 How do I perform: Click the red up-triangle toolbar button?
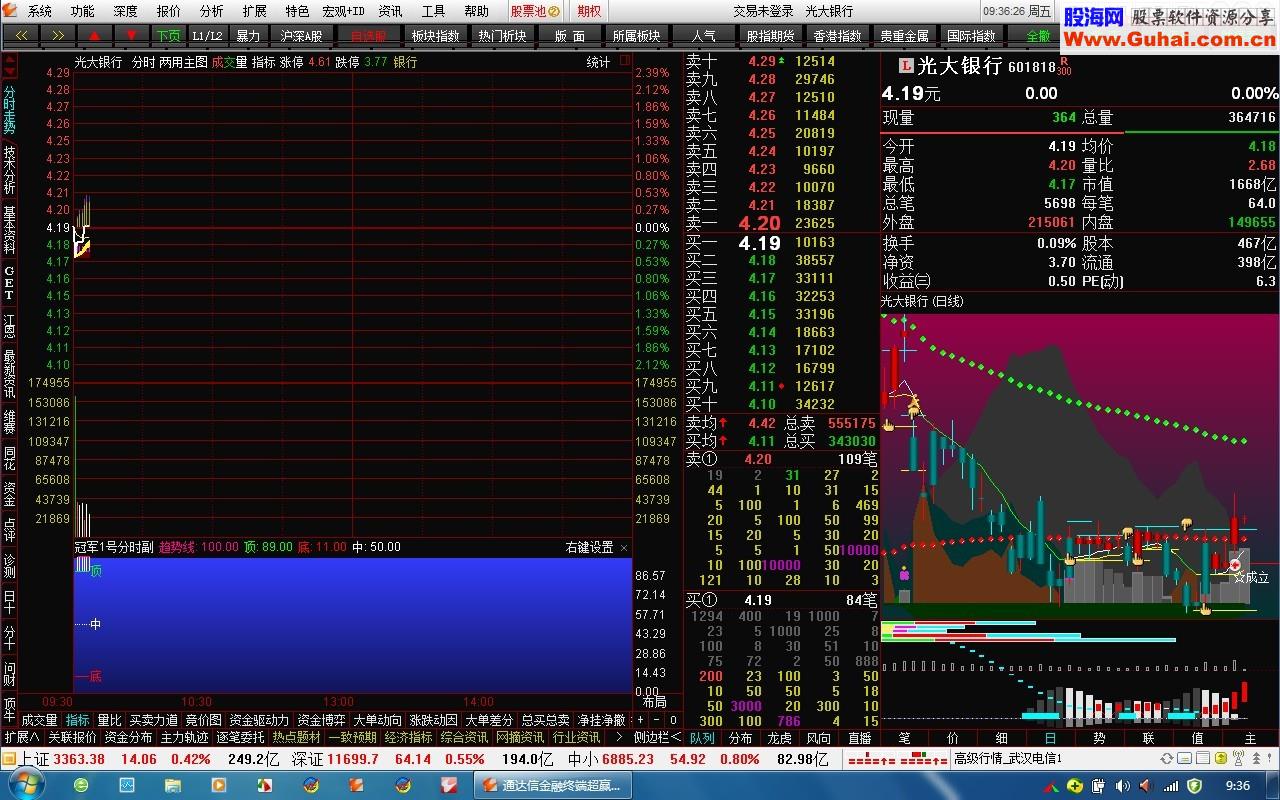tap(95, 35)
